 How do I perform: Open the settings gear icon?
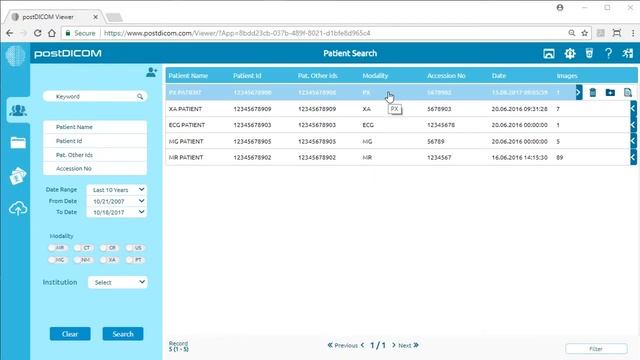coord(570,53)
